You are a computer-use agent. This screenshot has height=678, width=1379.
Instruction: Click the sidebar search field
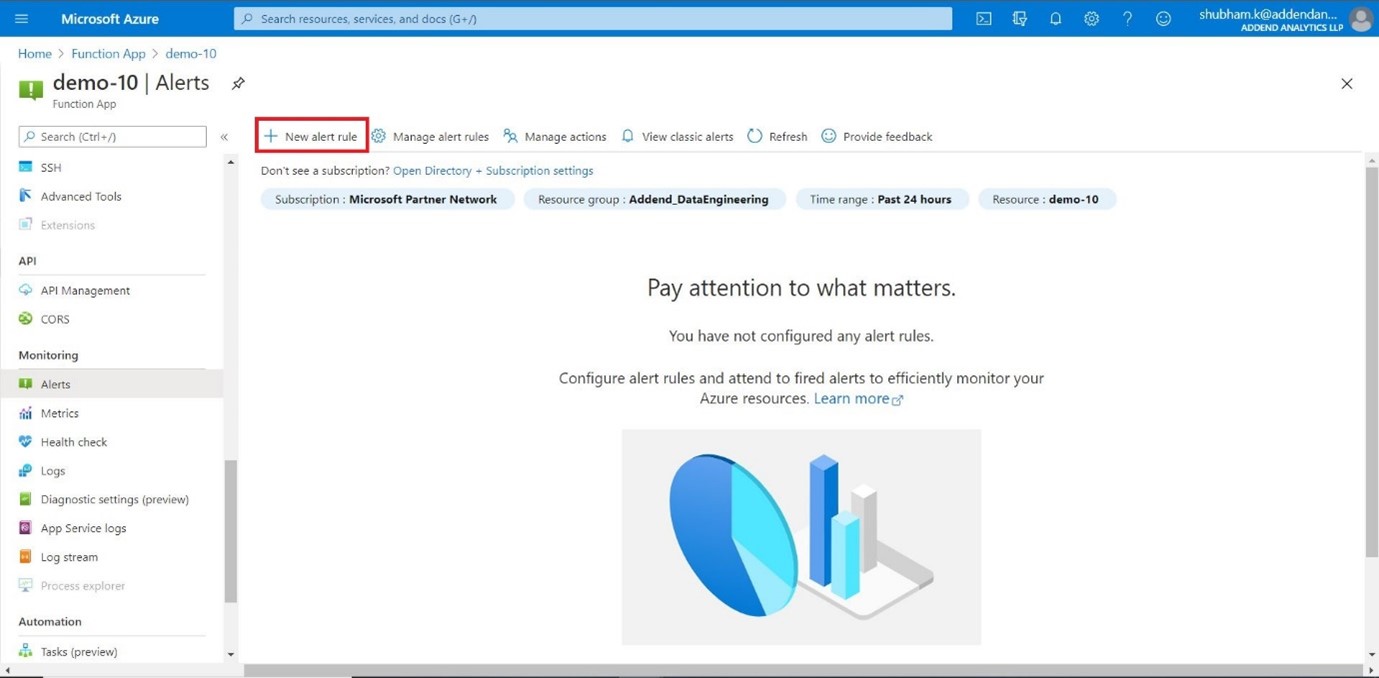click(110, 136)
